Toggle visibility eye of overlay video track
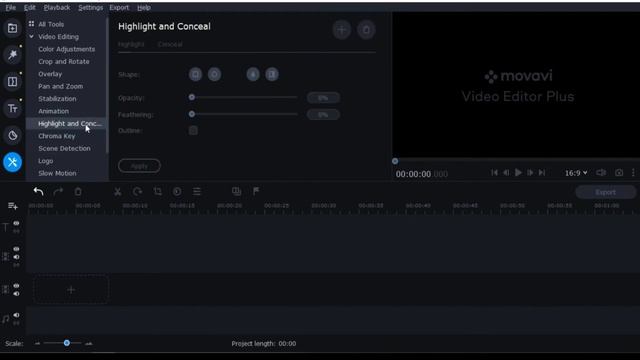 (x=16, y=249)
